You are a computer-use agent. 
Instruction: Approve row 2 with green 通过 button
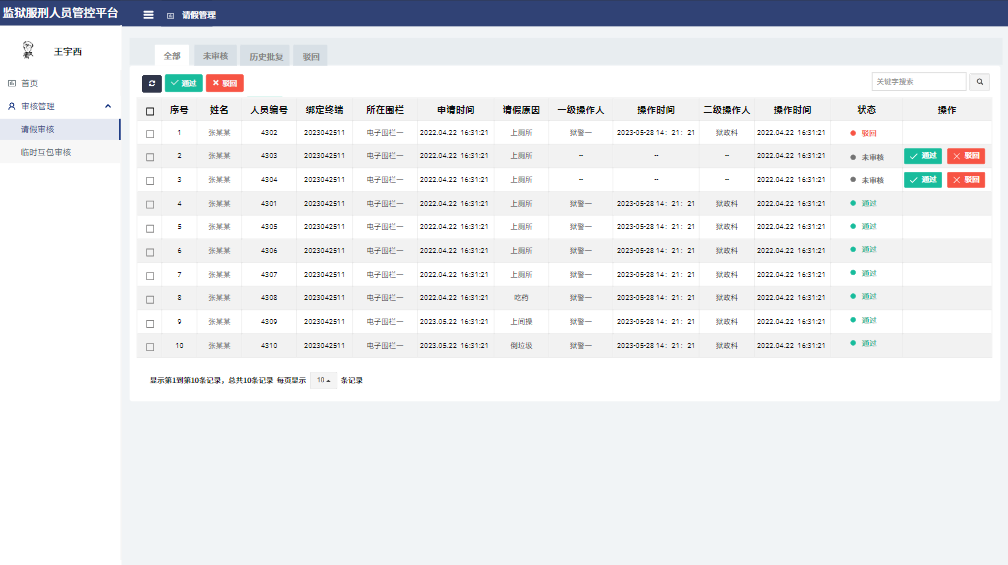tap(922, 156)
